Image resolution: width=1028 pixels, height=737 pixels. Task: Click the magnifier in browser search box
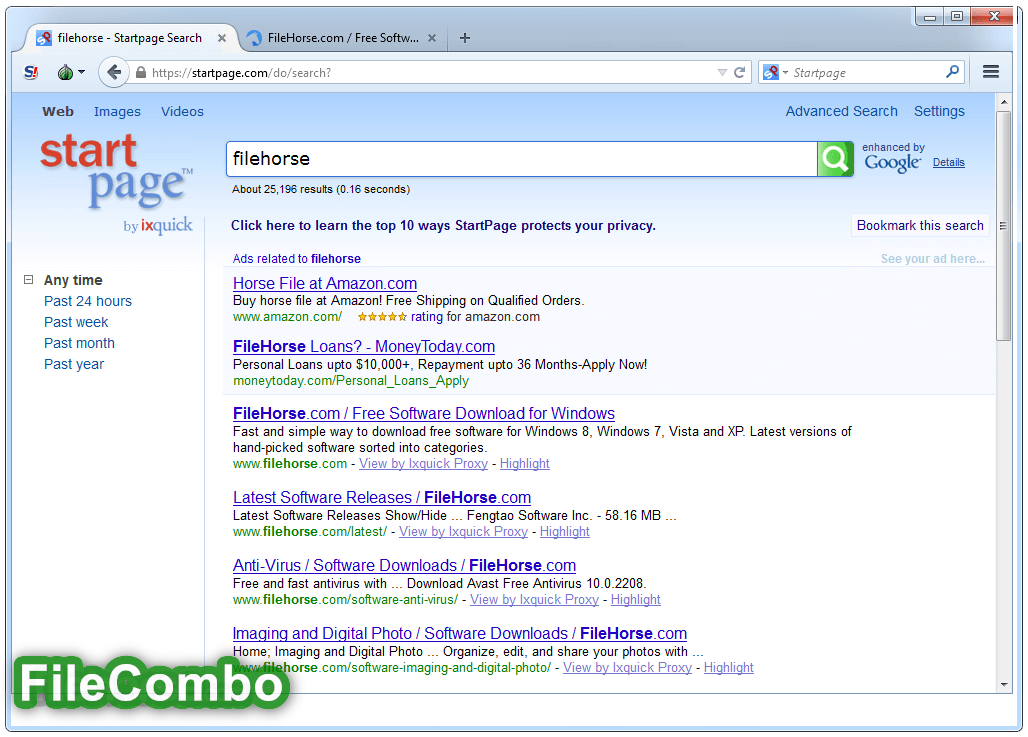point(953,71)
